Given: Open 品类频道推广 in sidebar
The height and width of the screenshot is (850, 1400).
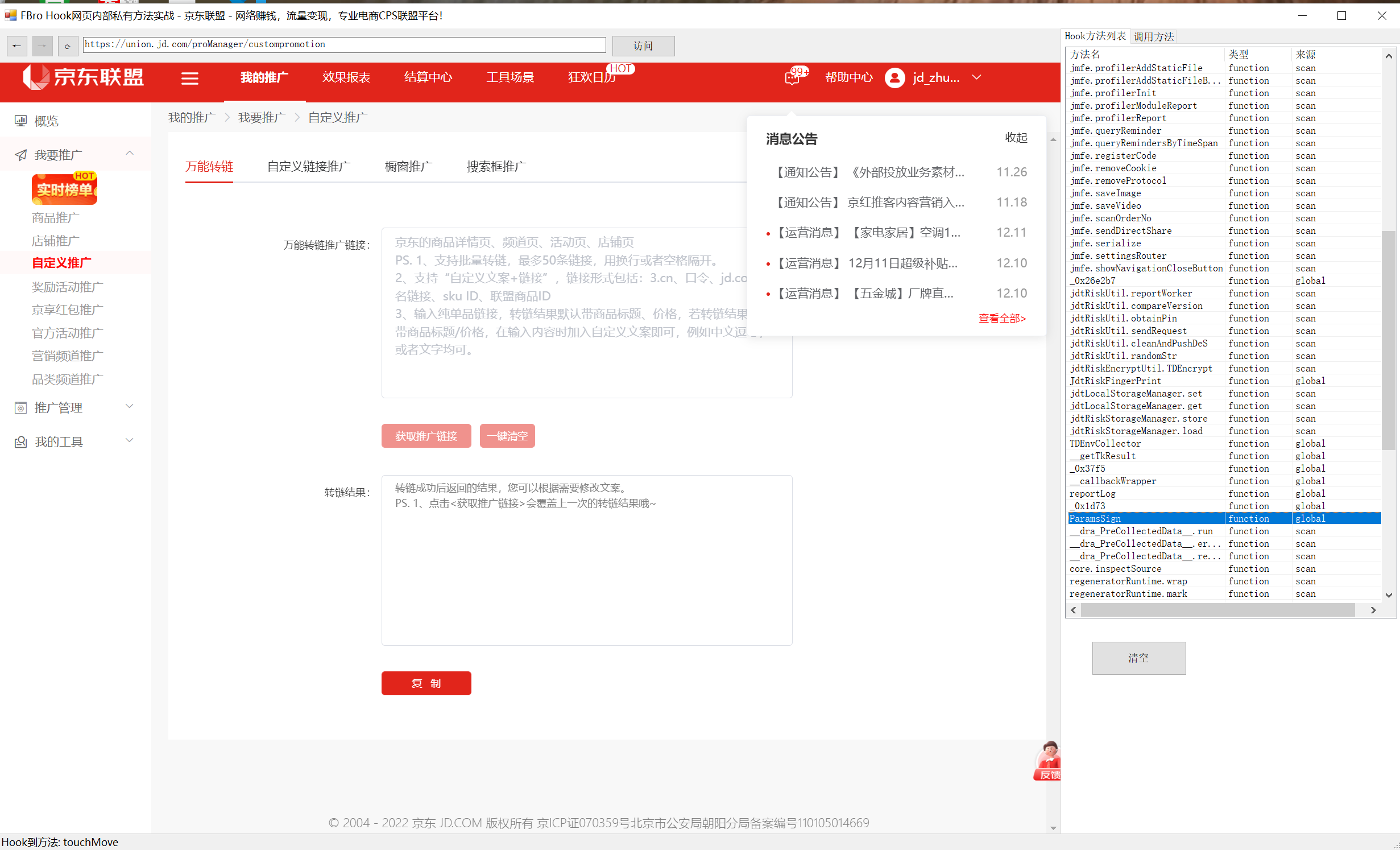Looking at the screenshot, I should (68, 379).
